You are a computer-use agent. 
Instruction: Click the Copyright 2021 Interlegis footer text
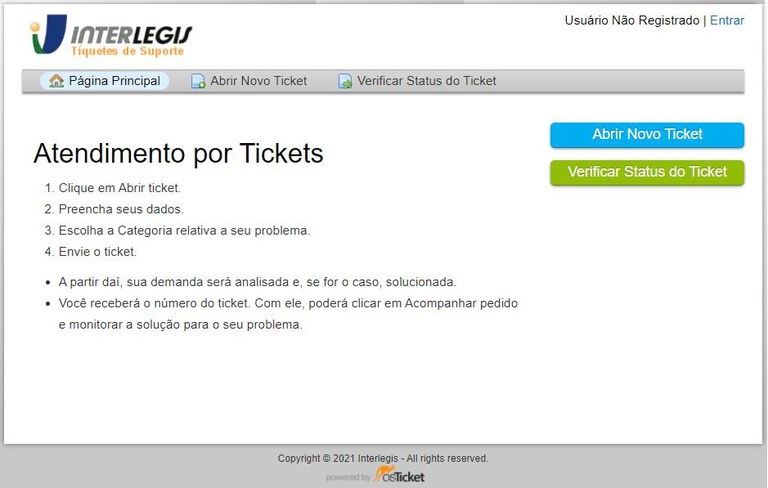383,459
